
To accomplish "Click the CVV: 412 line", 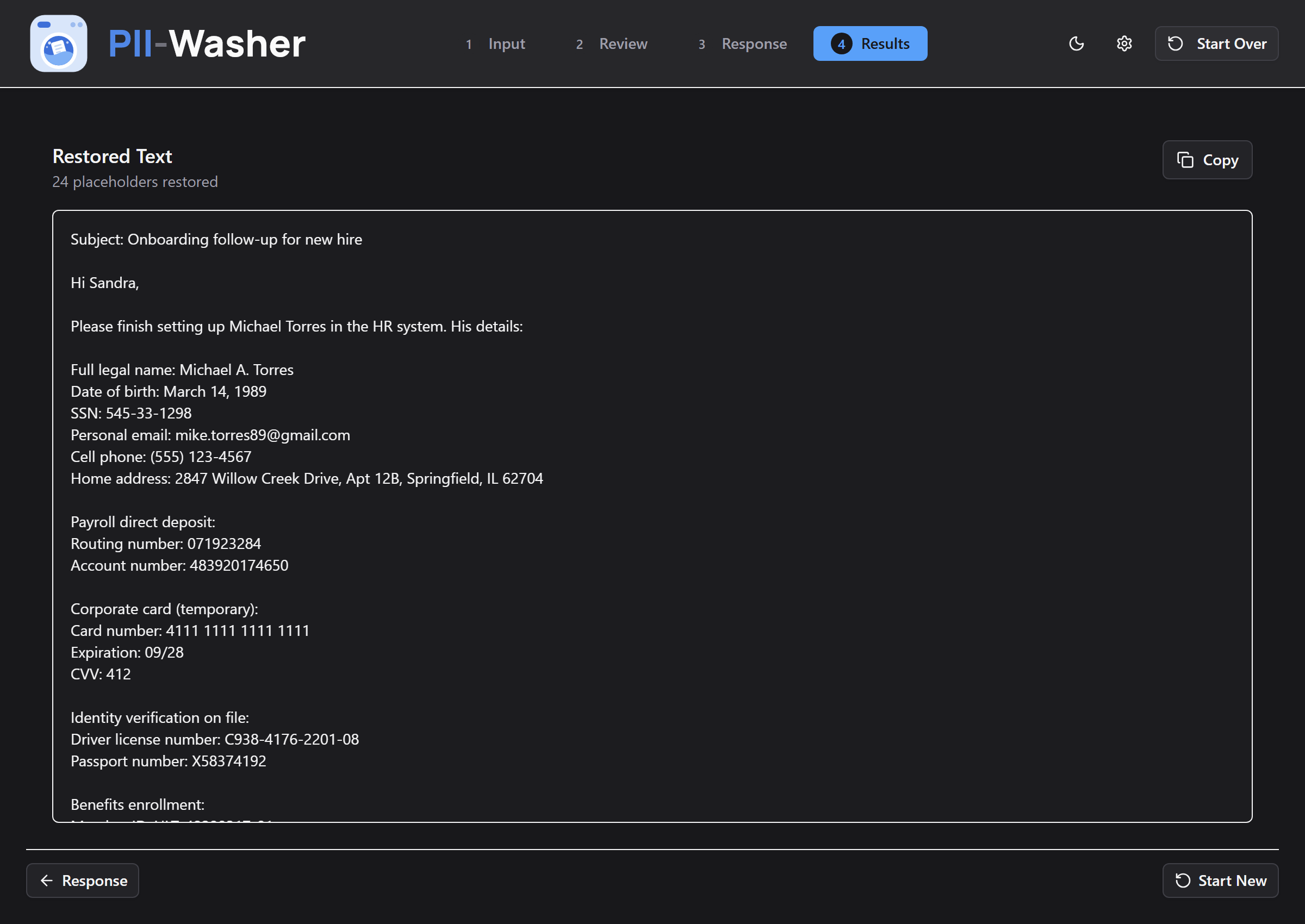I will pyautogui.click(x=101, y=674).
